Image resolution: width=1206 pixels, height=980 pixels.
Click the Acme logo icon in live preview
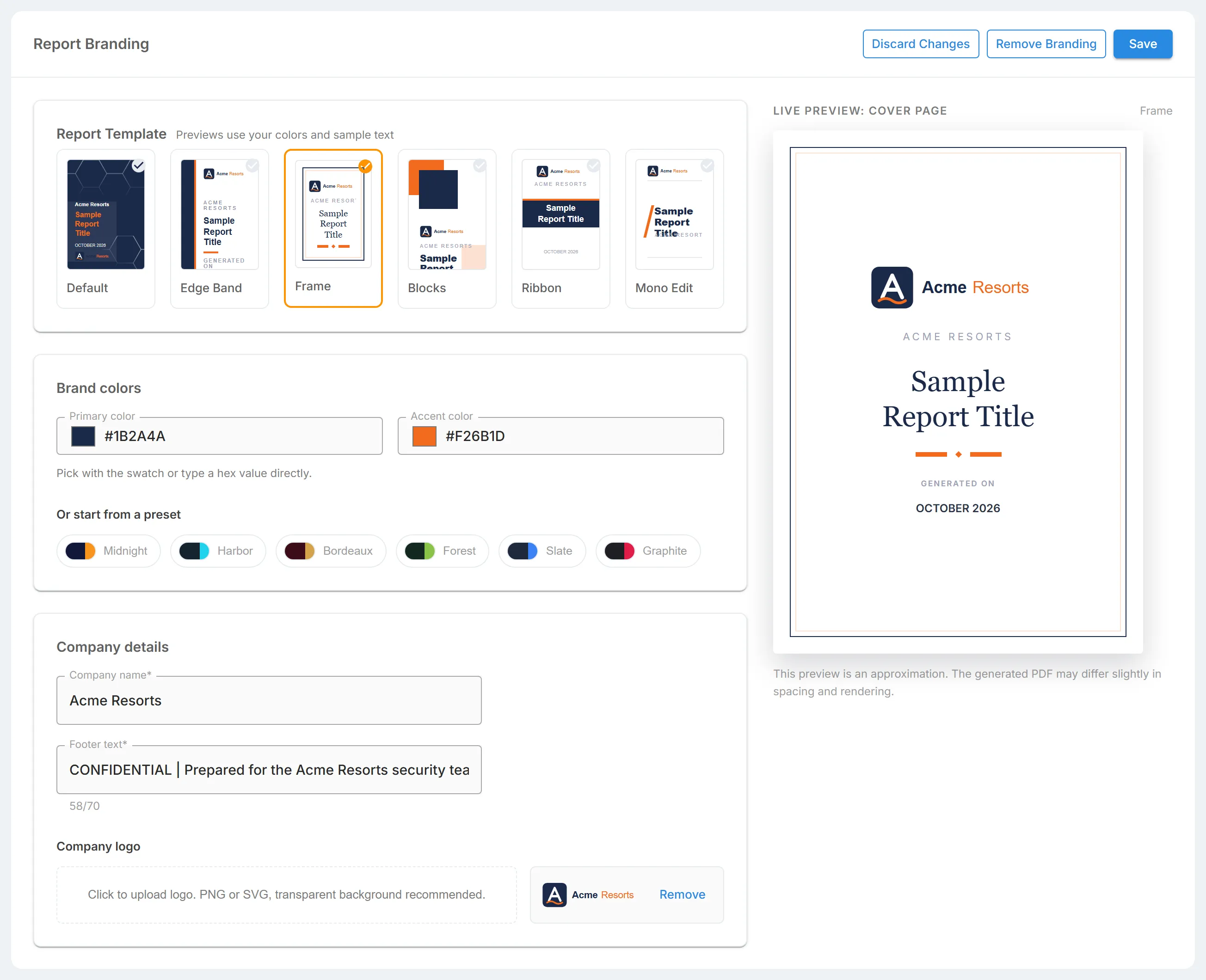892,288
